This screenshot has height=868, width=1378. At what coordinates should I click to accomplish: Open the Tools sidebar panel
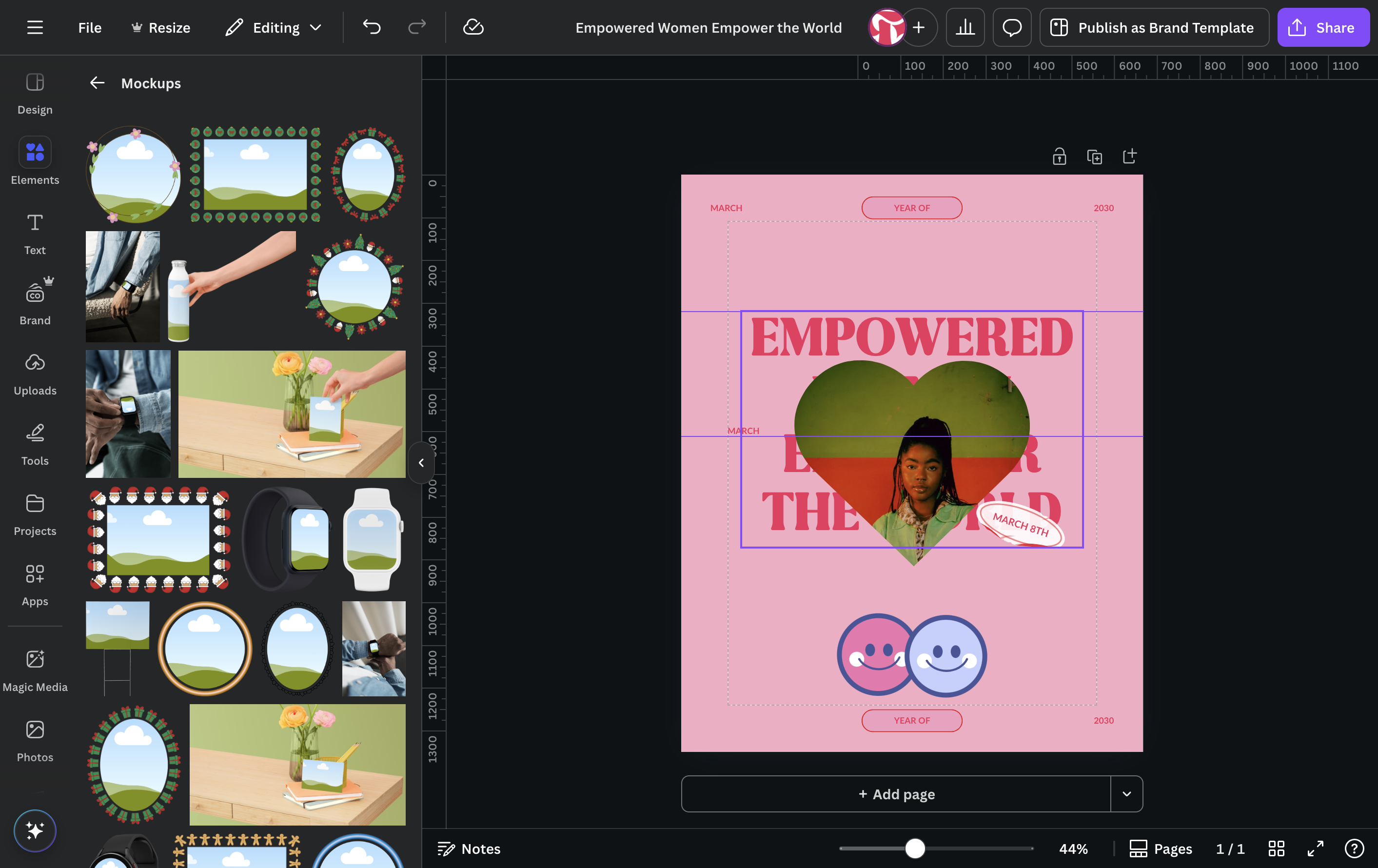coord(35,444)
